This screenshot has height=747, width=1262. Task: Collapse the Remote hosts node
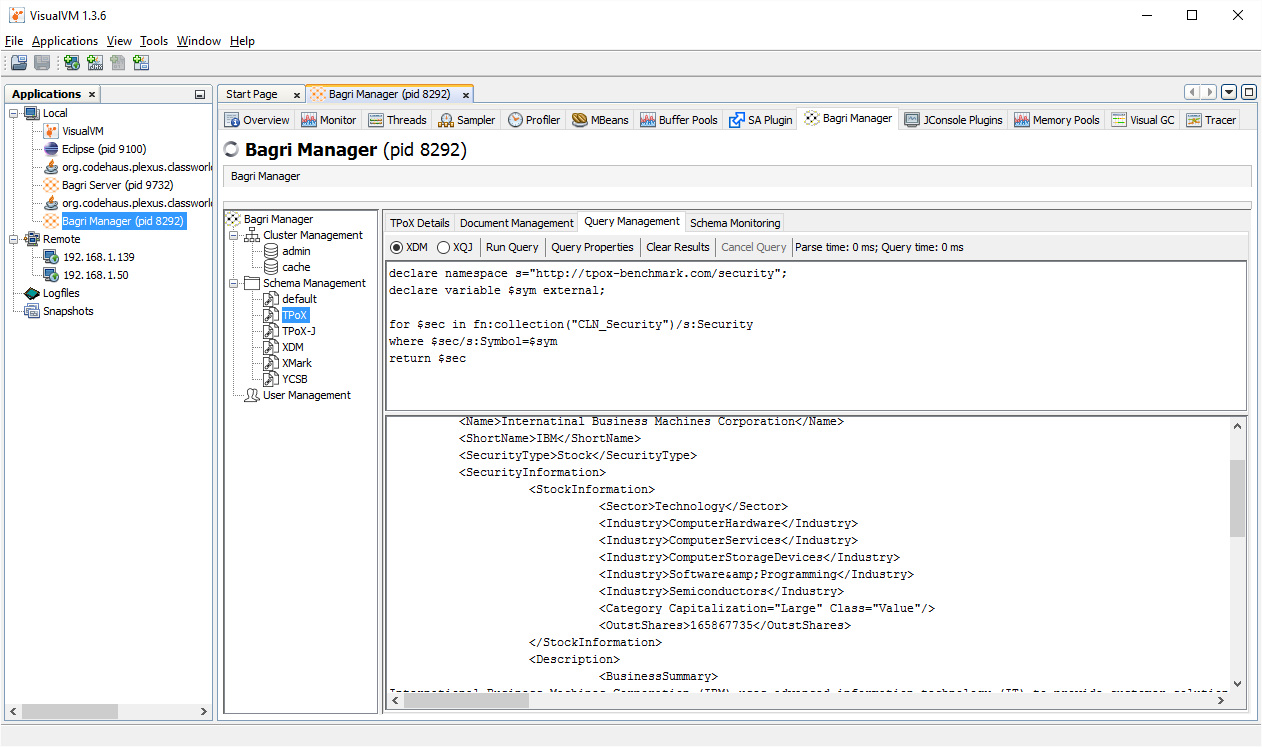(14, 239)
